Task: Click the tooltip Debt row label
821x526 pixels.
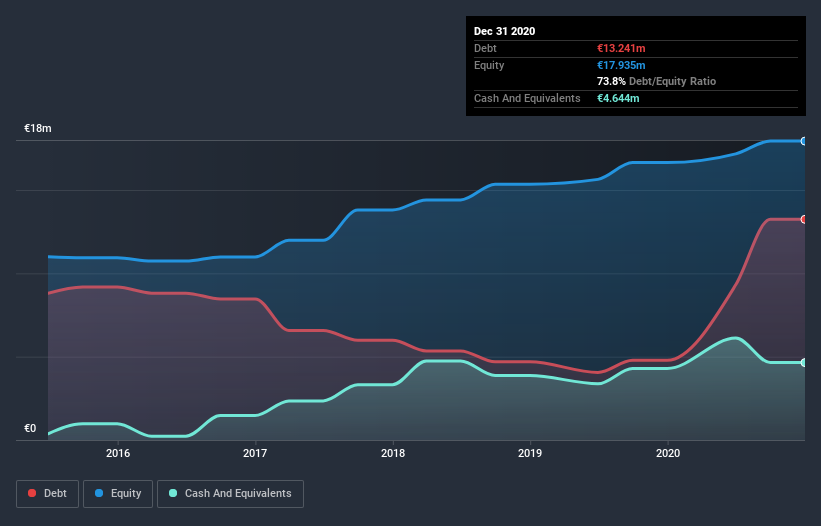Action: (485, 48)
